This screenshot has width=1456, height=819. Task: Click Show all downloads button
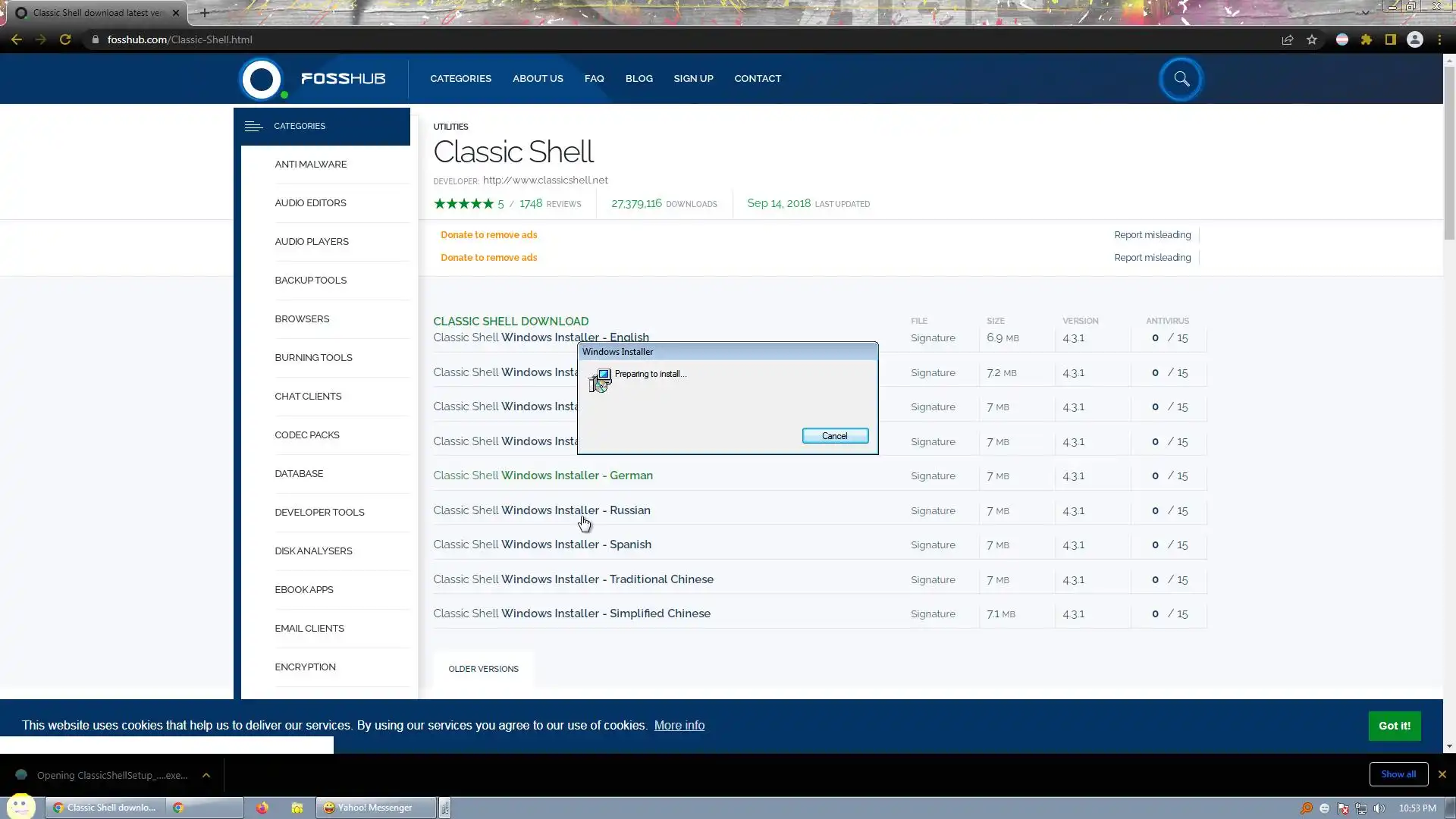[1398, 774]
